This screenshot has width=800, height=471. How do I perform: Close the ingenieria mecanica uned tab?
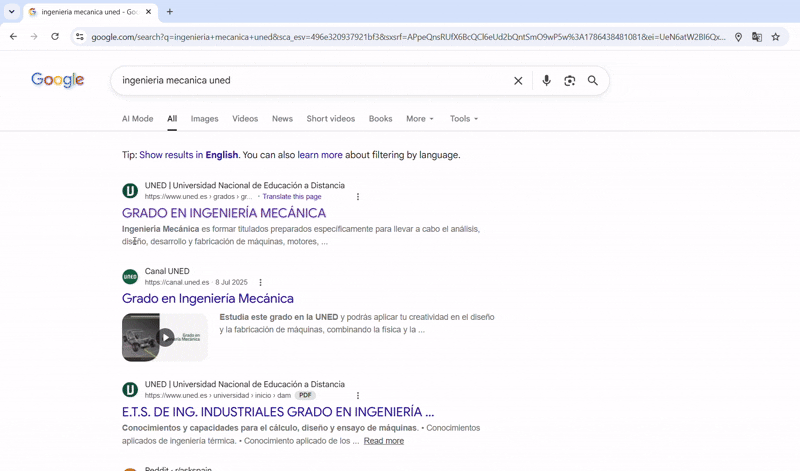click(148, 11)
